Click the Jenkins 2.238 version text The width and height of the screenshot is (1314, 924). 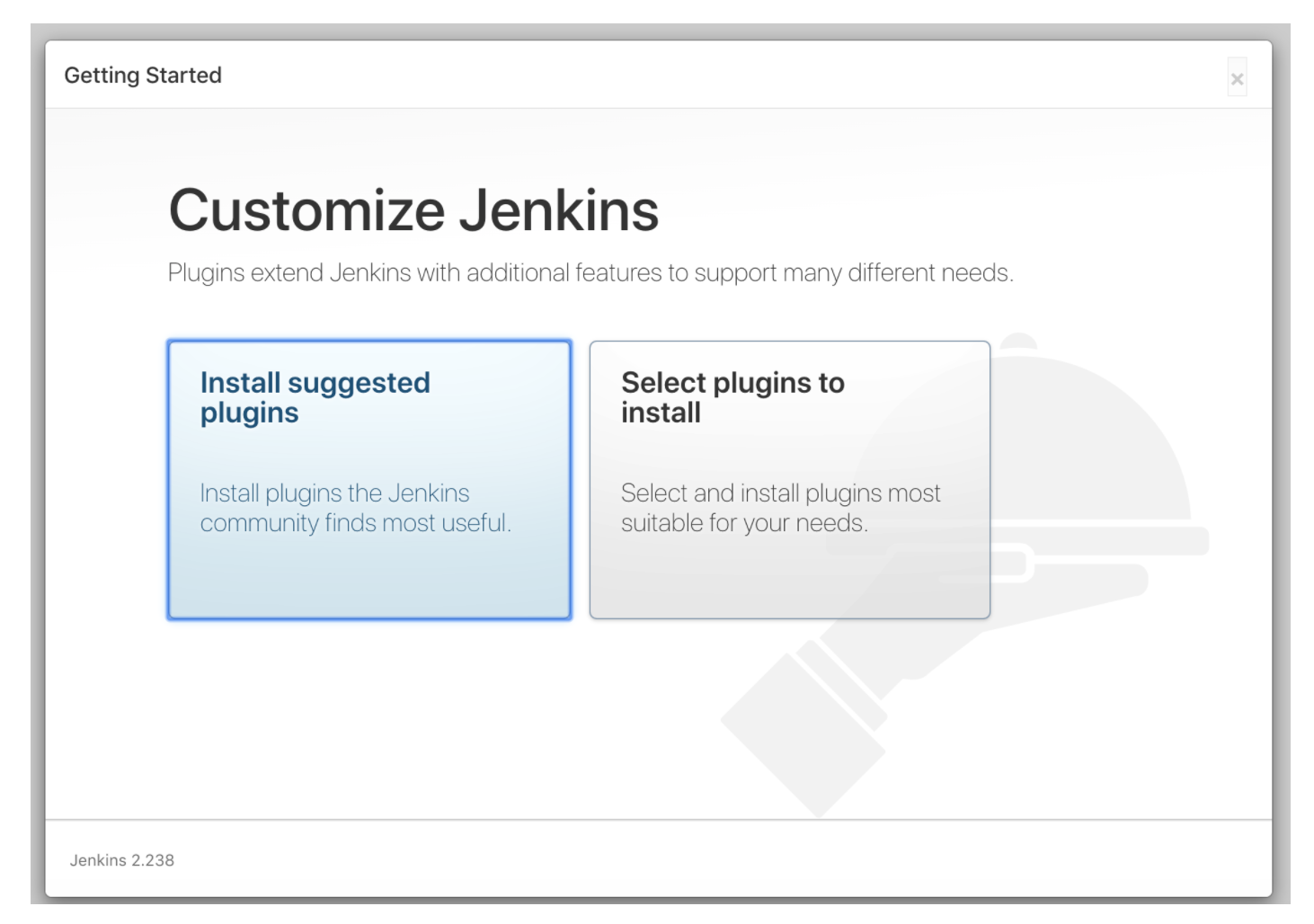pyautogui.click(x=122, y=860)
